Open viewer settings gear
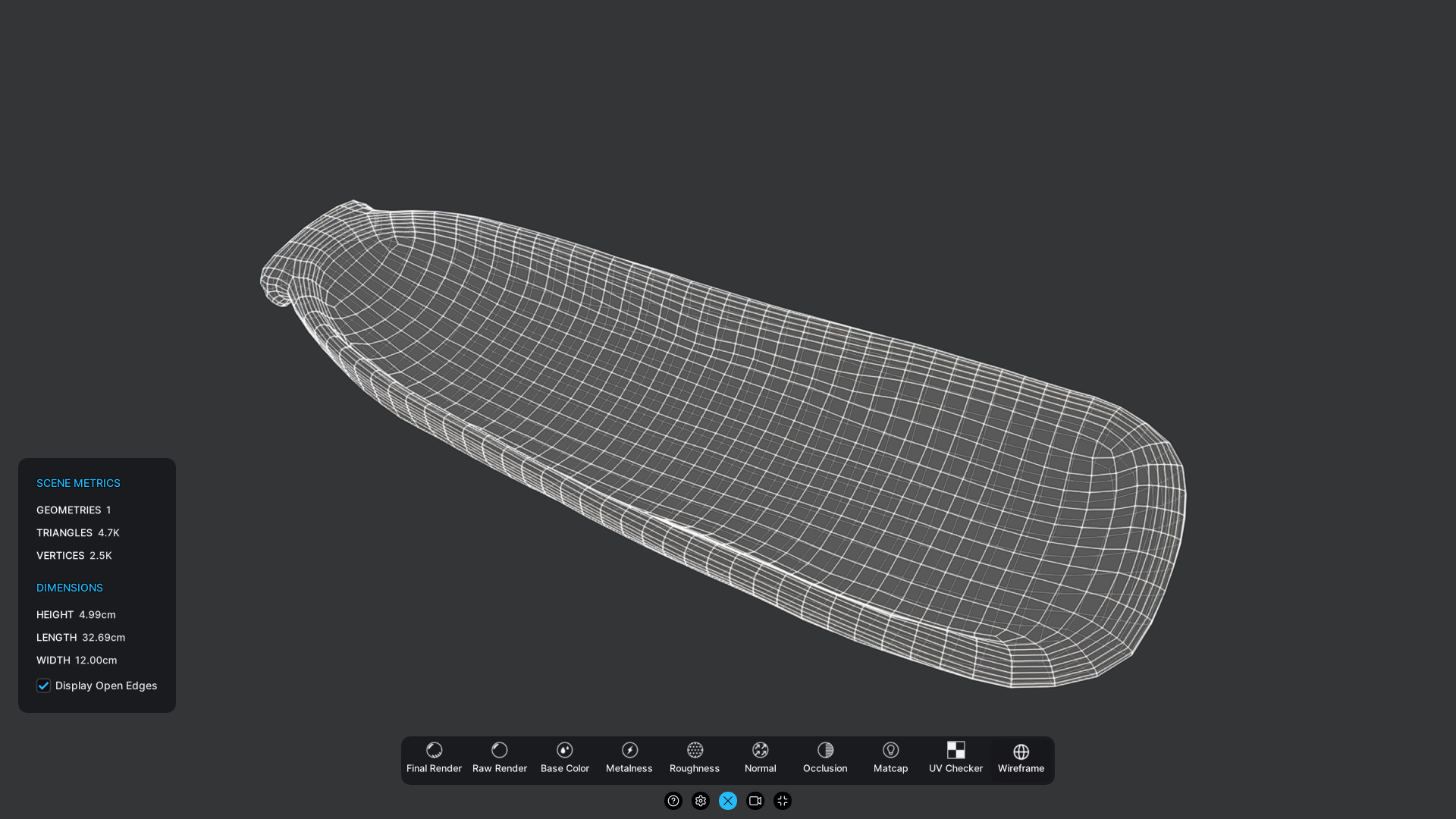The height and width of the screenshot is (819, 1456). 700,801
